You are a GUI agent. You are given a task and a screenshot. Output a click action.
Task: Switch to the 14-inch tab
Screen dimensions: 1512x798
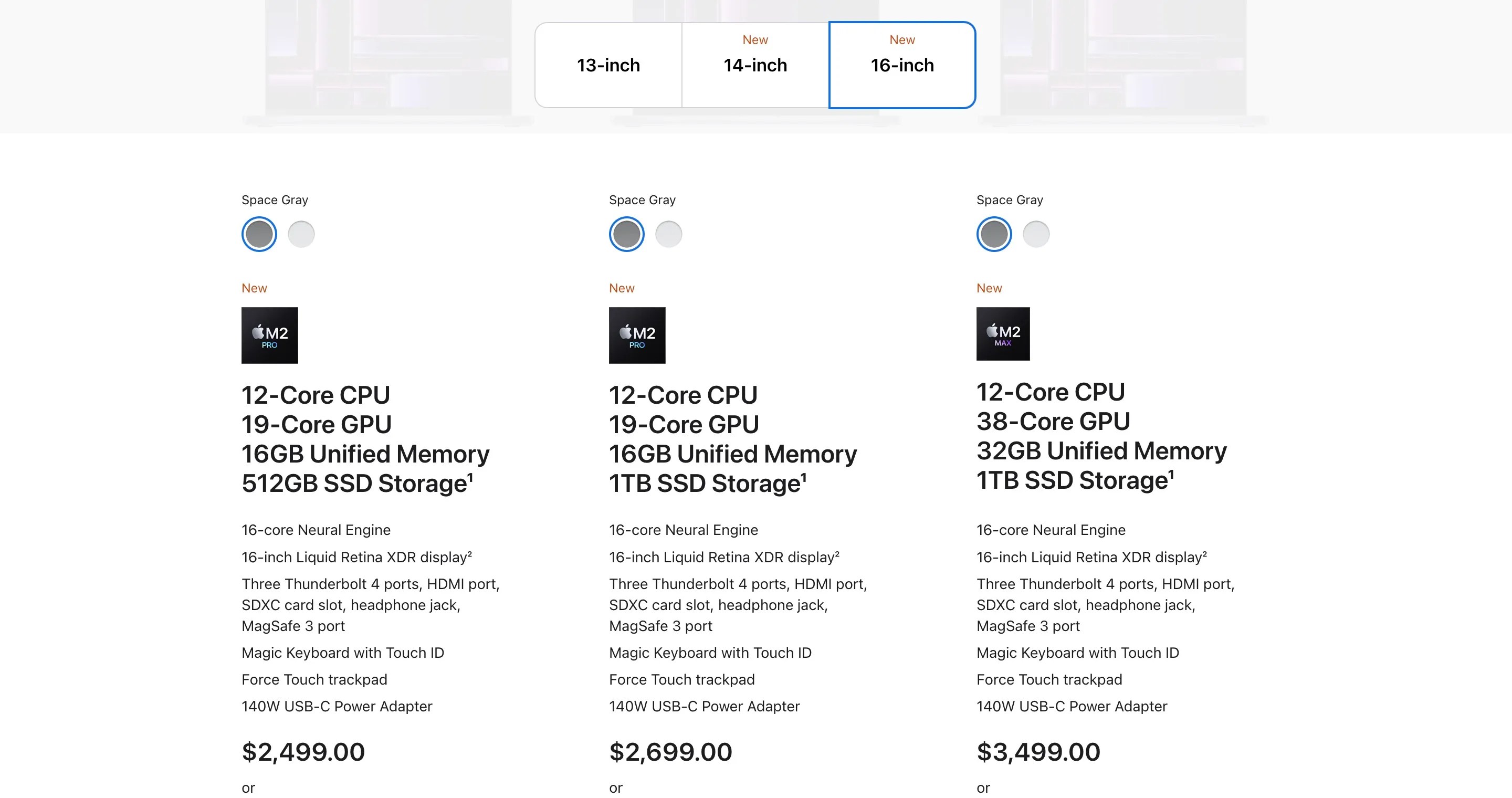click(755, 65)
